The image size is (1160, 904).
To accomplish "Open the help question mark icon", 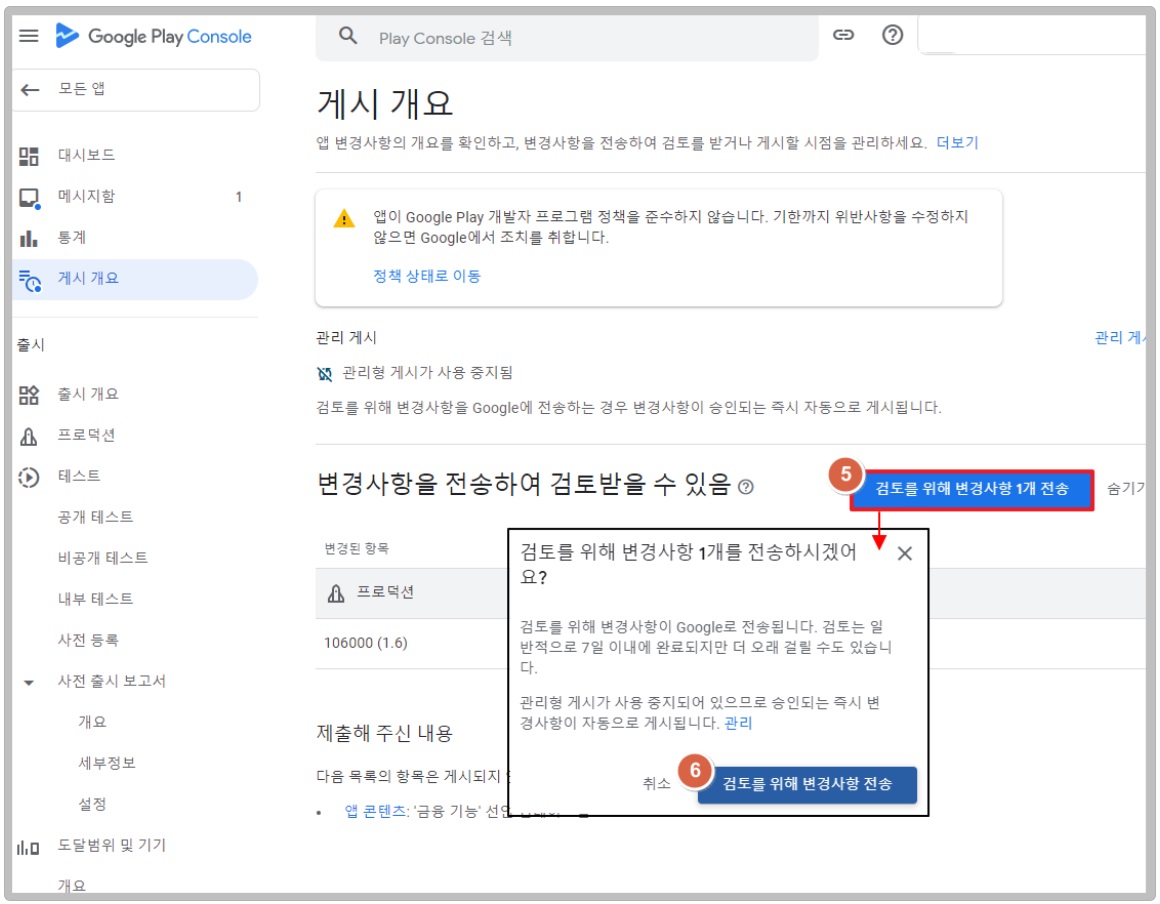I will [892, 35].
